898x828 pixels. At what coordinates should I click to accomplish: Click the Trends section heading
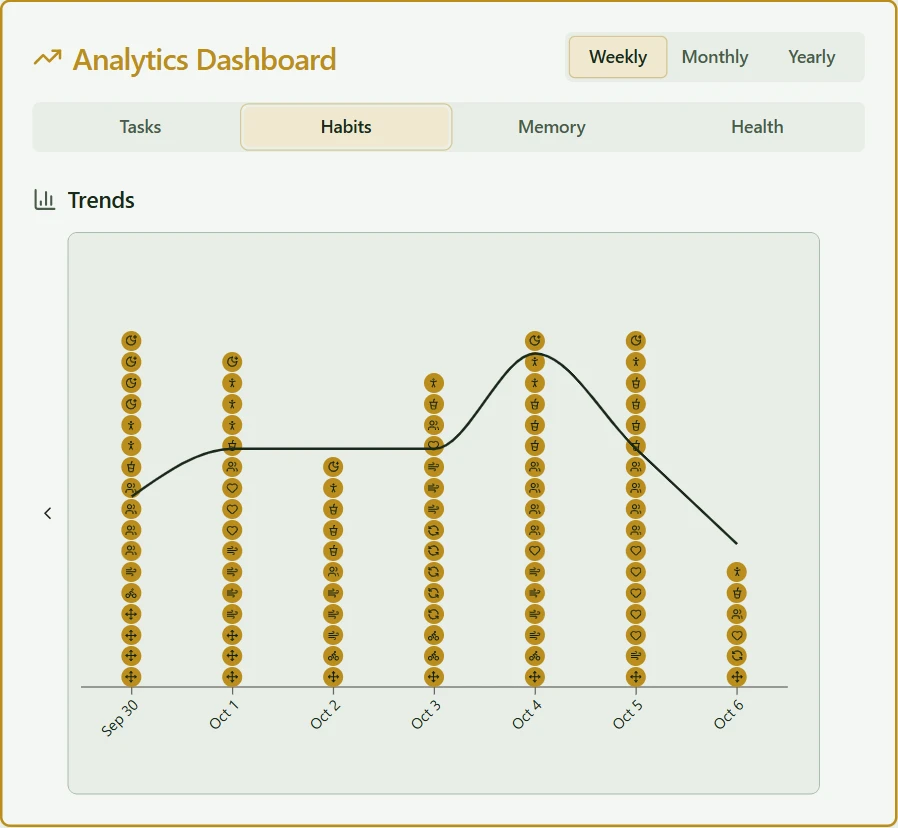click(x=101, y=200)
